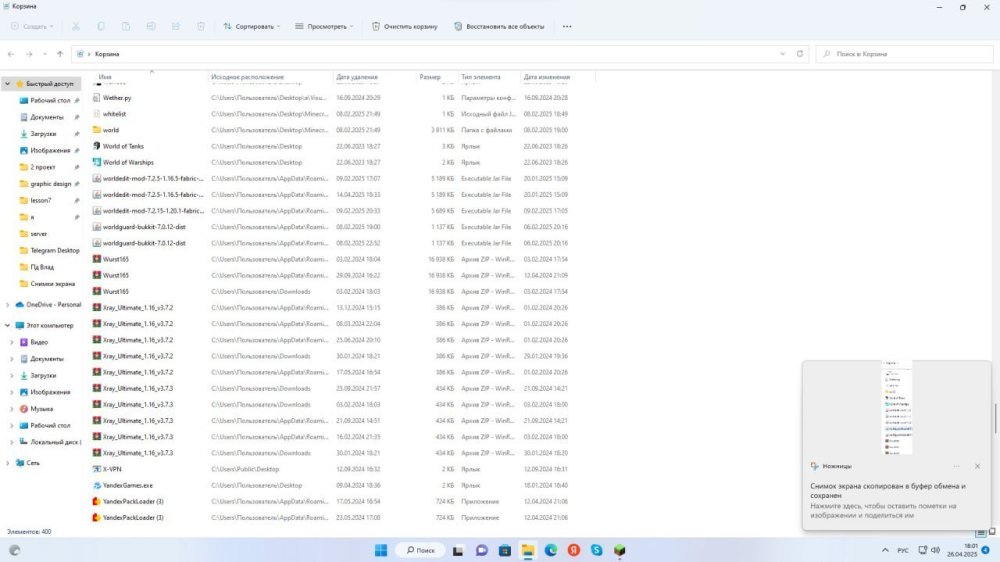The width and height of the screenshot is (1000, 562).
Task: Select Снимки экрана in the sidebar
Action: pyautogui.click(x=52, y=283)
